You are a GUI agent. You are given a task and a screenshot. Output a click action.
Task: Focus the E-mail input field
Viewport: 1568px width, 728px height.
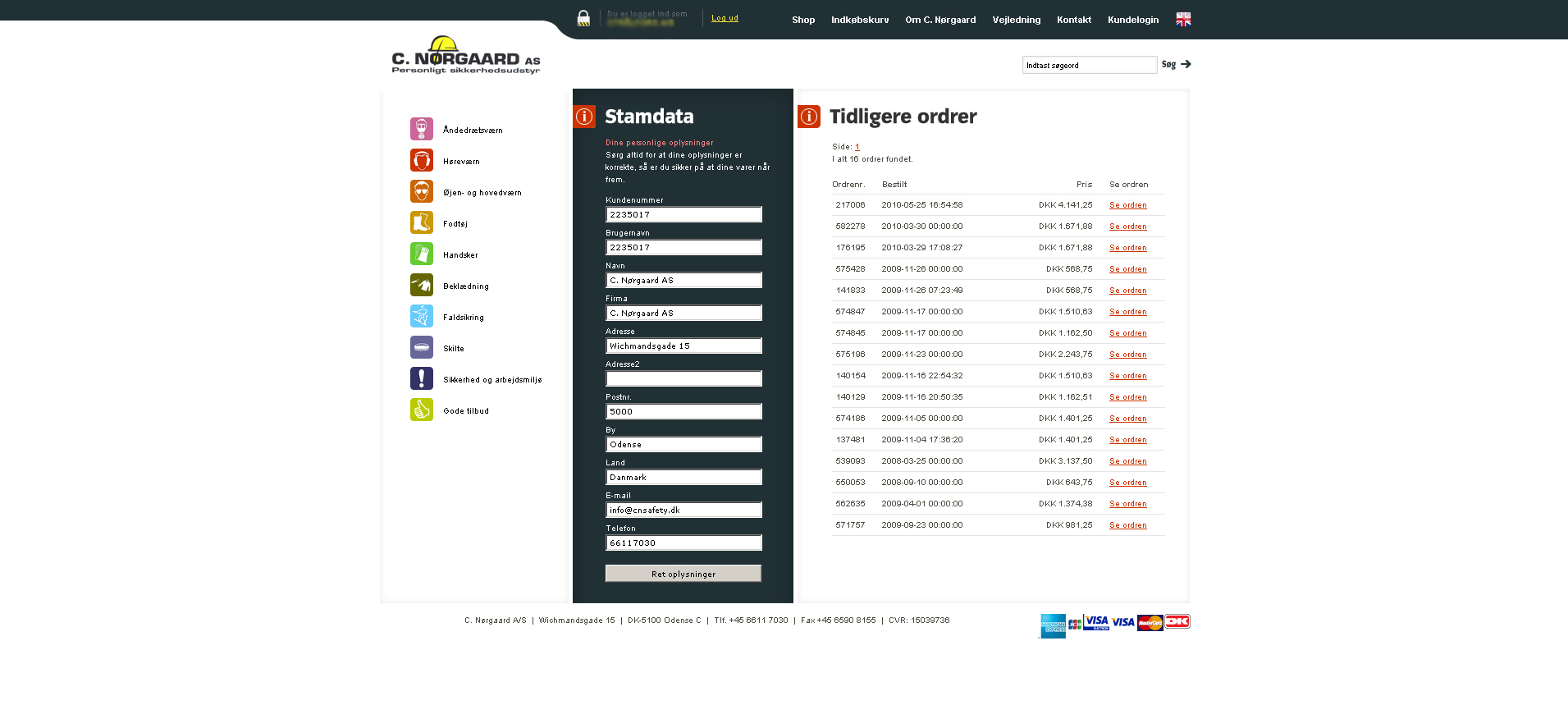(683, 510)
